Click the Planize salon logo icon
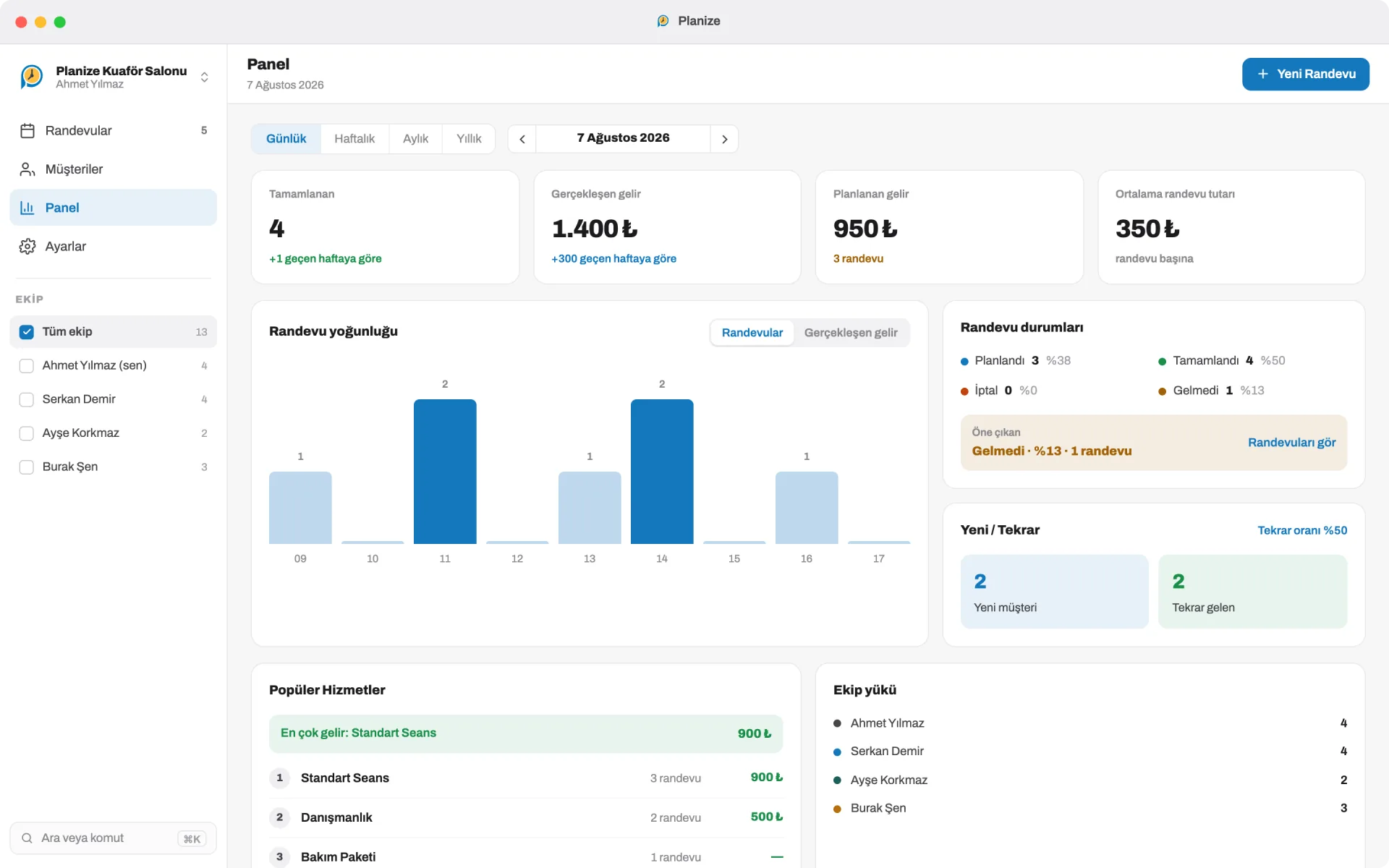This screenshot has width=1389, height=868. coord(32,76)
